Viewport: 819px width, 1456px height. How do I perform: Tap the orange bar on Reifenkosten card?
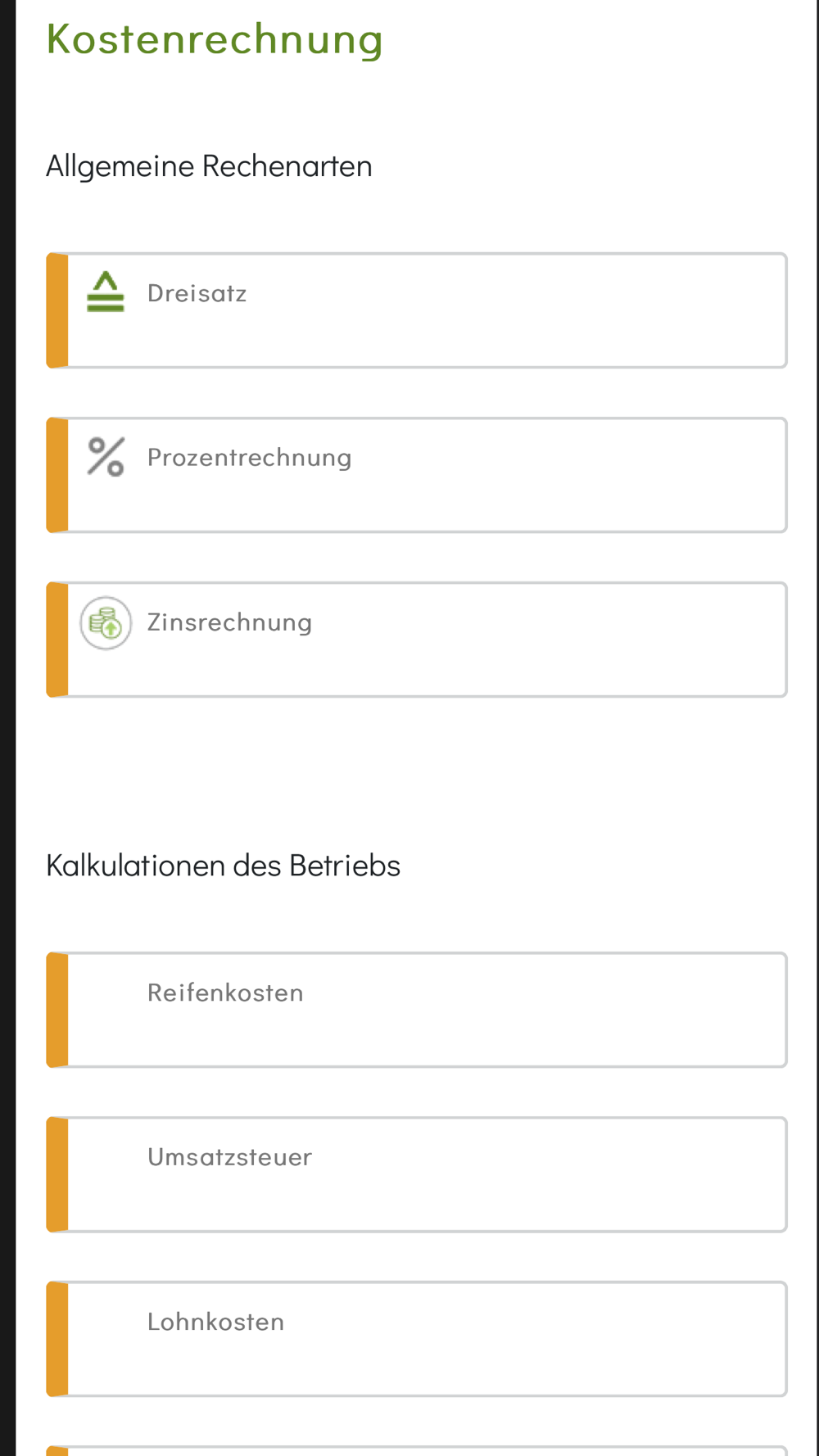57,1010
